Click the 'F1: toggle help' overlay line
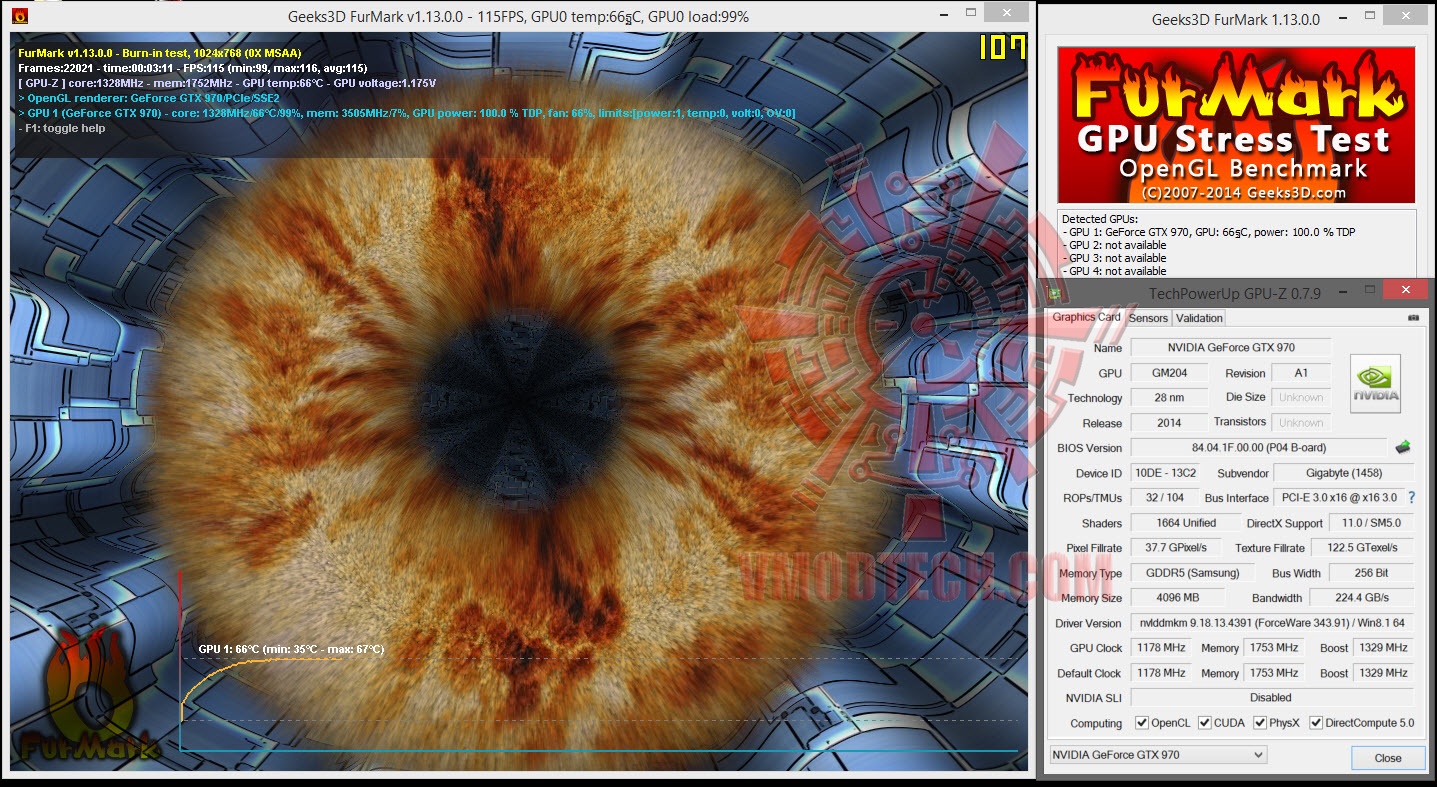The height and width of the screenshot is (787, 1437). click(x=62, y=128)
